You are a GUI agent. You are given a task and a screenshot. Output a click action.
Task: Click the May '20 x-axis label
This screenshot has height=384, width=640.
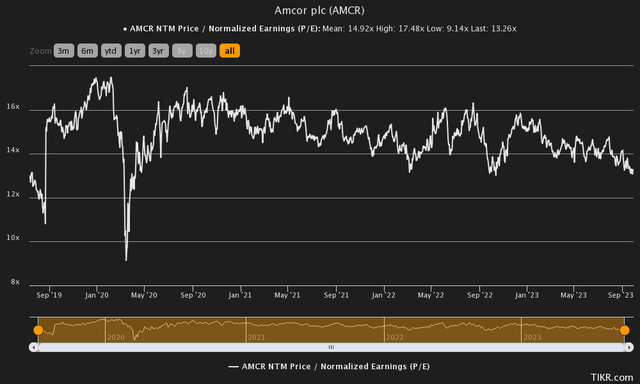pos(144,295)
